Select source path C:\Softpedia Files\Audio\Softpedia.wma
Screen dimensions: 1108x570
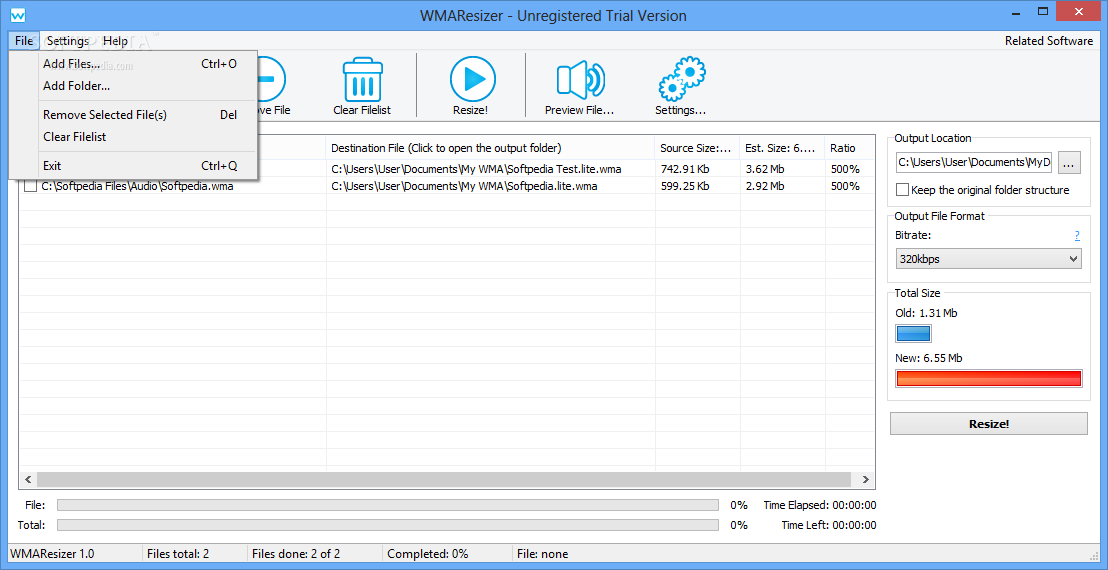(x=137, y=186)
